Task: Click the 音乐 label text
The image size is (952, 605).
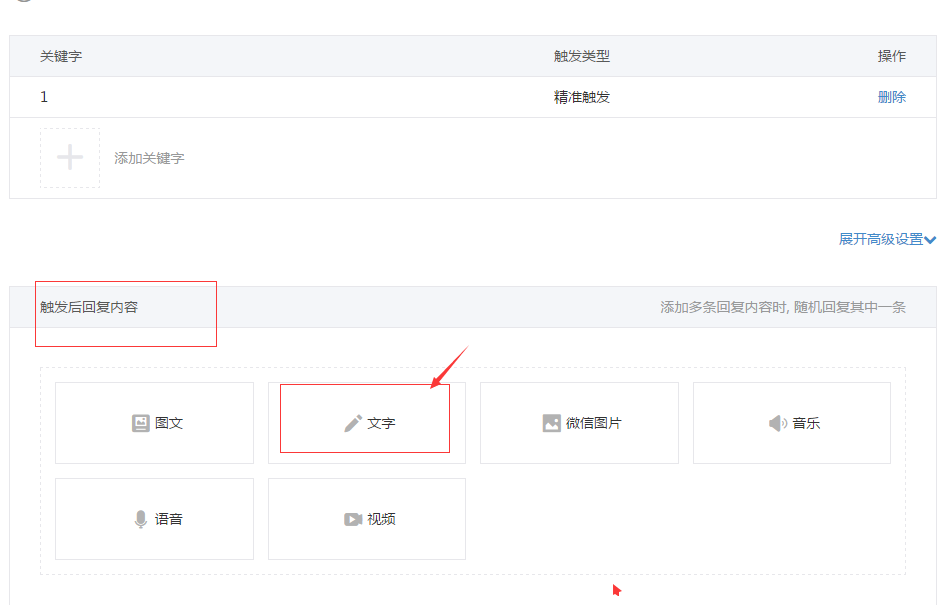Action: [806, 423]
